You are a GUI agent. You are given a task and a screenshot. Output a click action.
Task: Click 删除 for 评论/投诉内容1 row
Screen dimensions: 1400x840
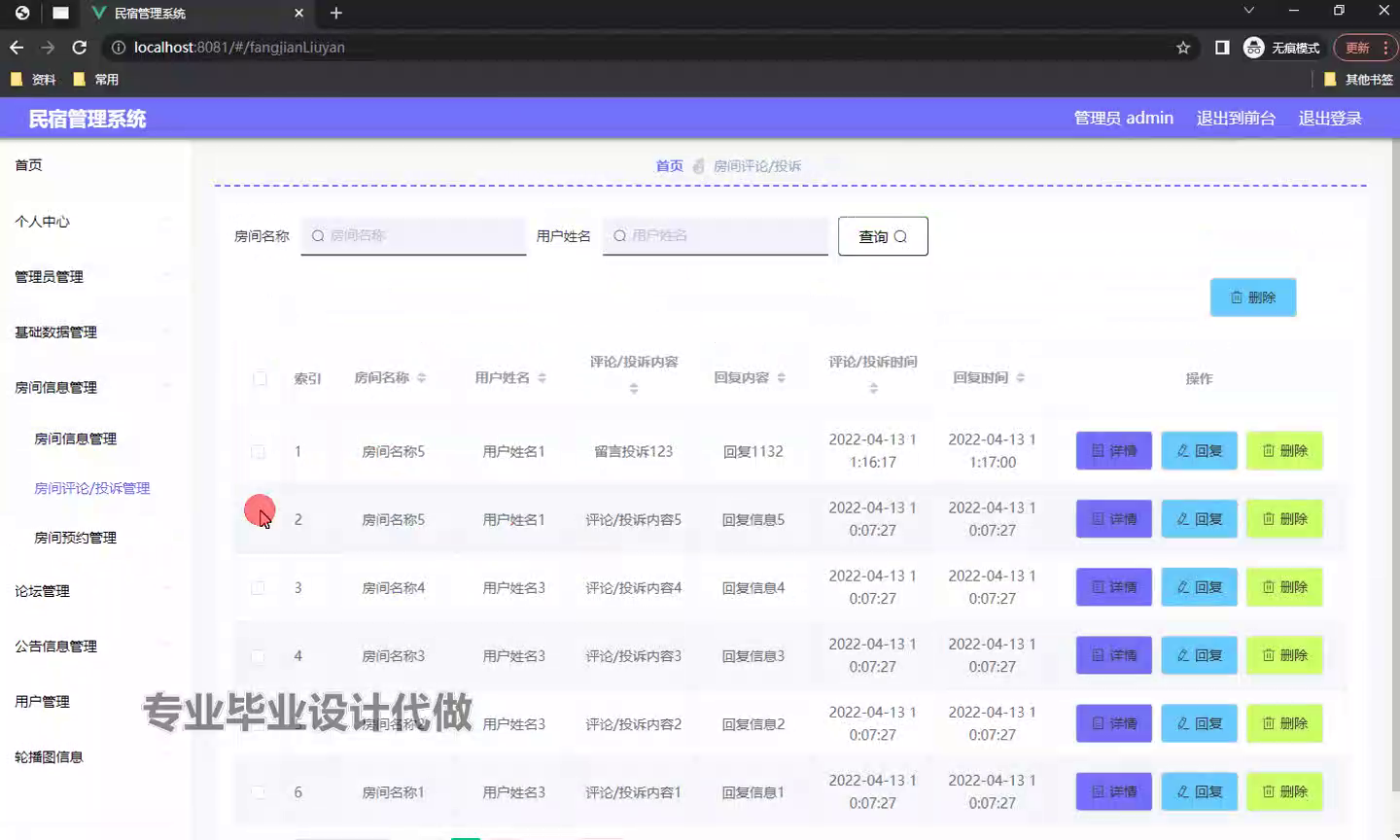click(1285, 791)
